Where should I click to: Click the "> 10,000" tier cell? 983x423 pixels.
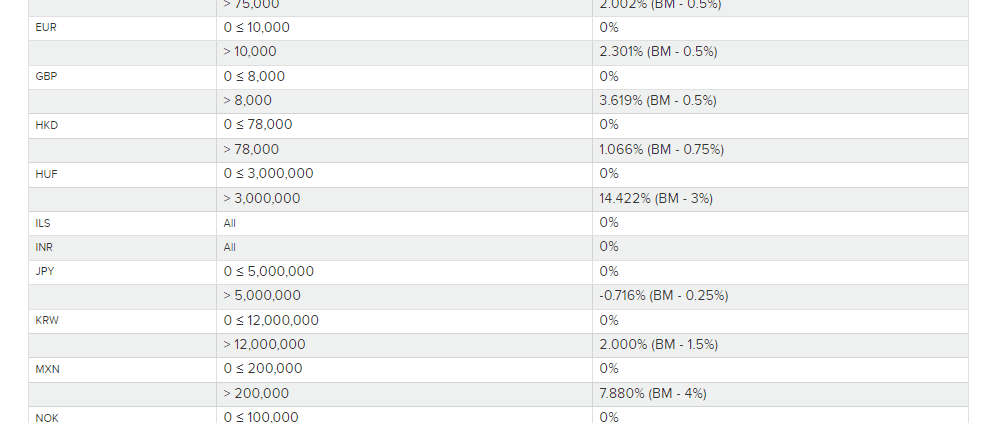250,52
